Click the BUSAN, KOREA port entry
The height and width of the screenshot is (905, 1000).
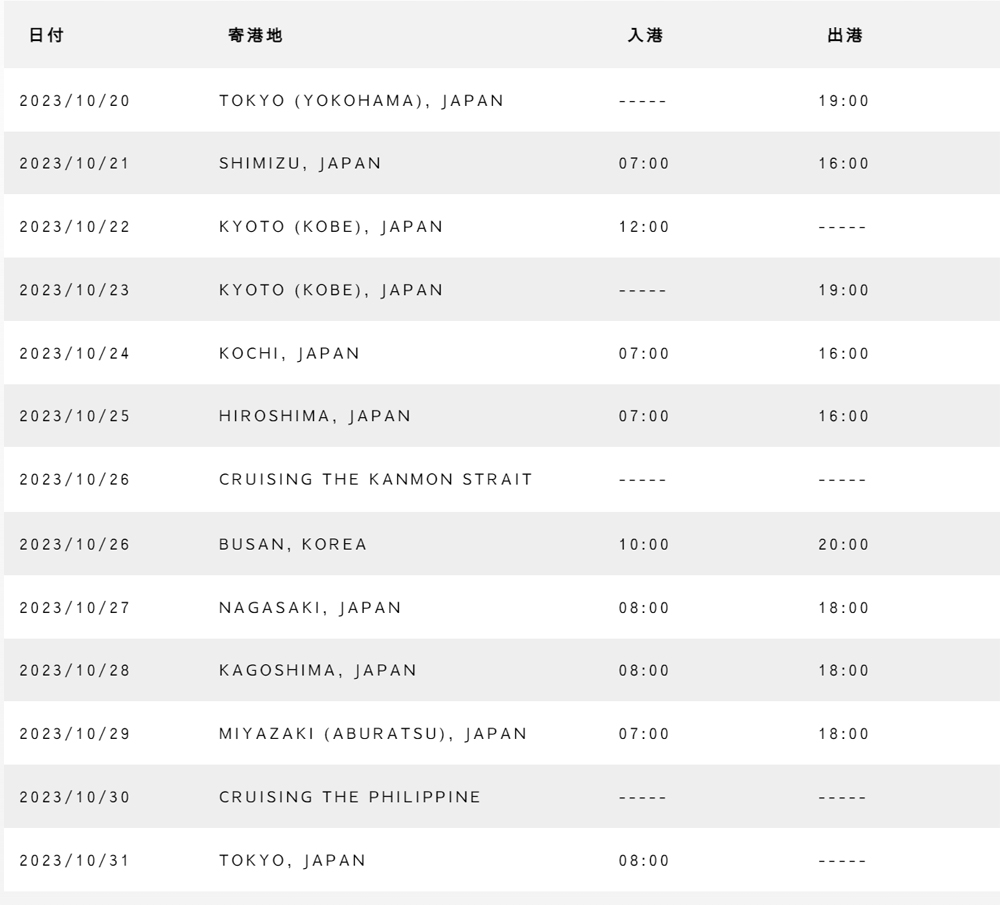click(293, 545)
